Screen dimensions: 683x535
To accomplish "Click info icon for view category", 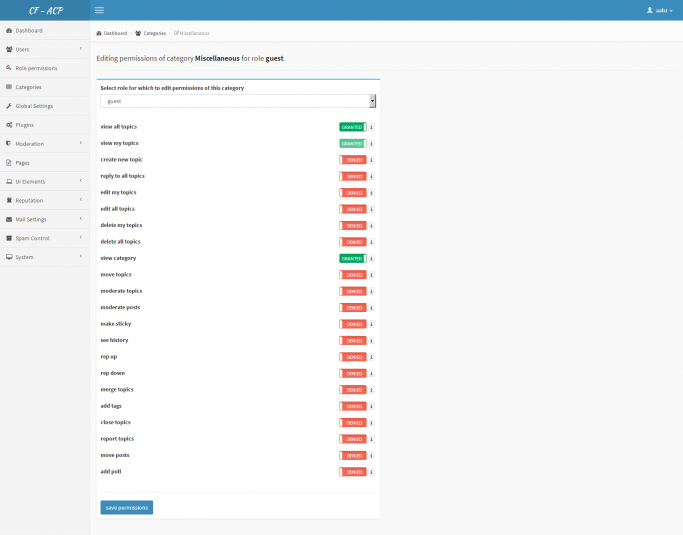I will pos(372,258).
